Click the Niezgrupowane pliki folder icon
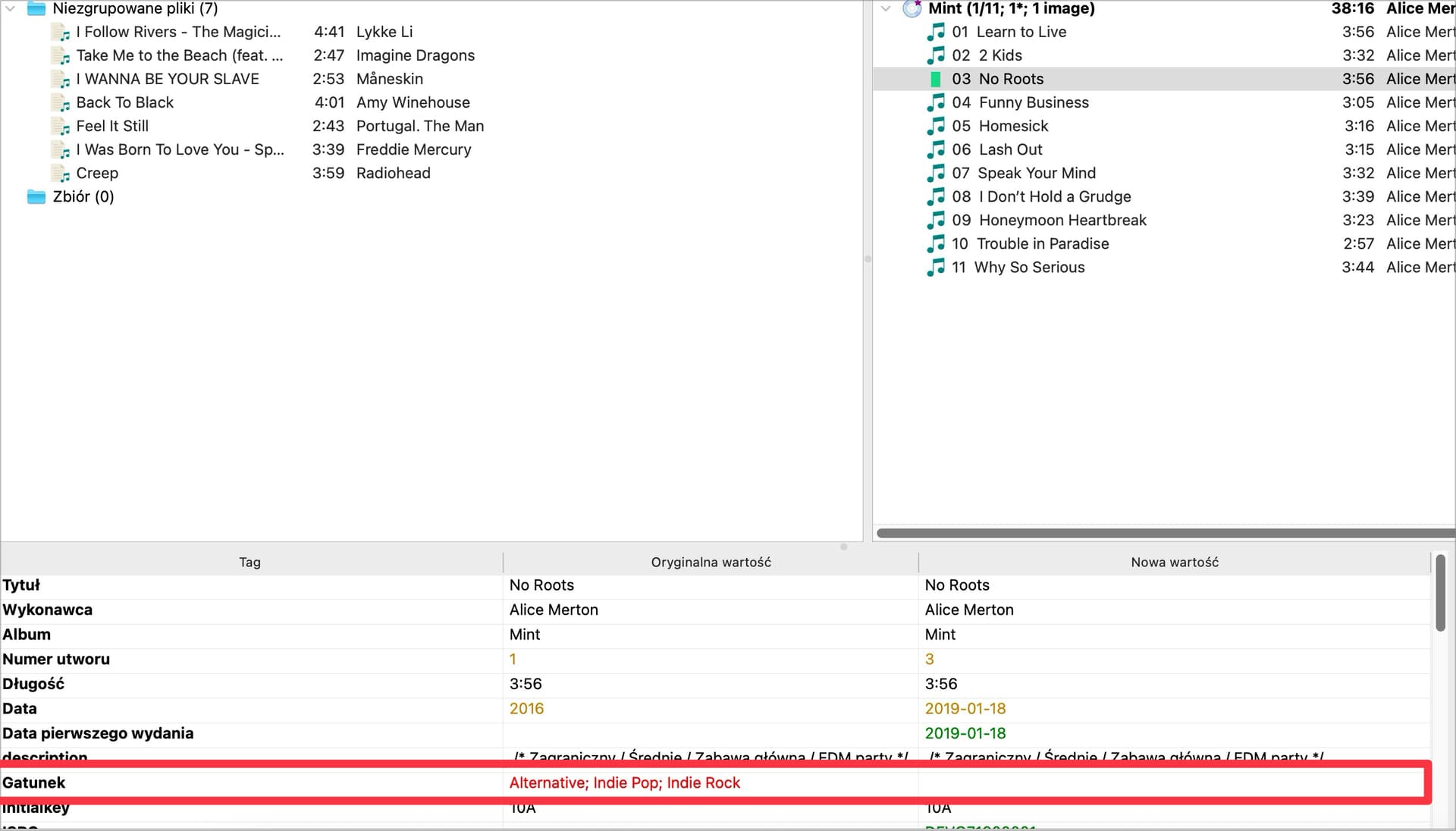The height and width of the screenshot is (831, 1456). coord(36,9)
